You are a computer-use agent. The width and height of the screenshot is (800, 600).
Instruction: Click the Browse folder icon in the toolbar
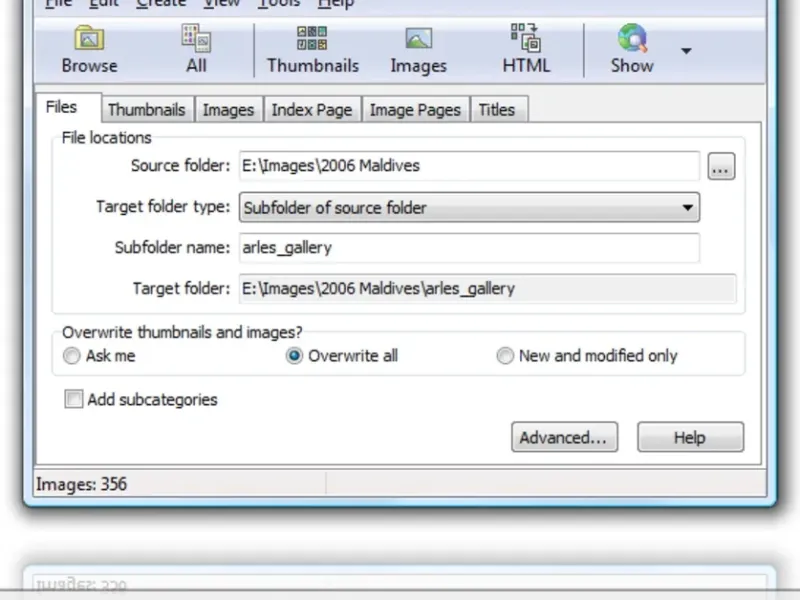(89, 38)
